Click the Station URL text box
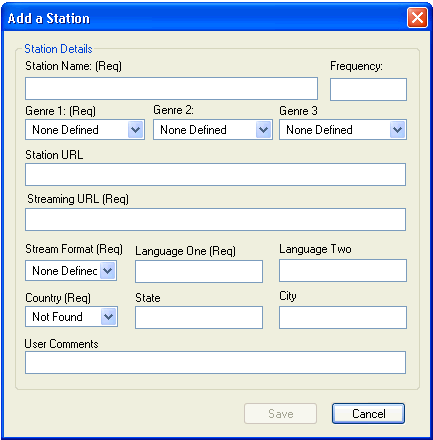This screenshot has height=440, width=433. [215, 174]
